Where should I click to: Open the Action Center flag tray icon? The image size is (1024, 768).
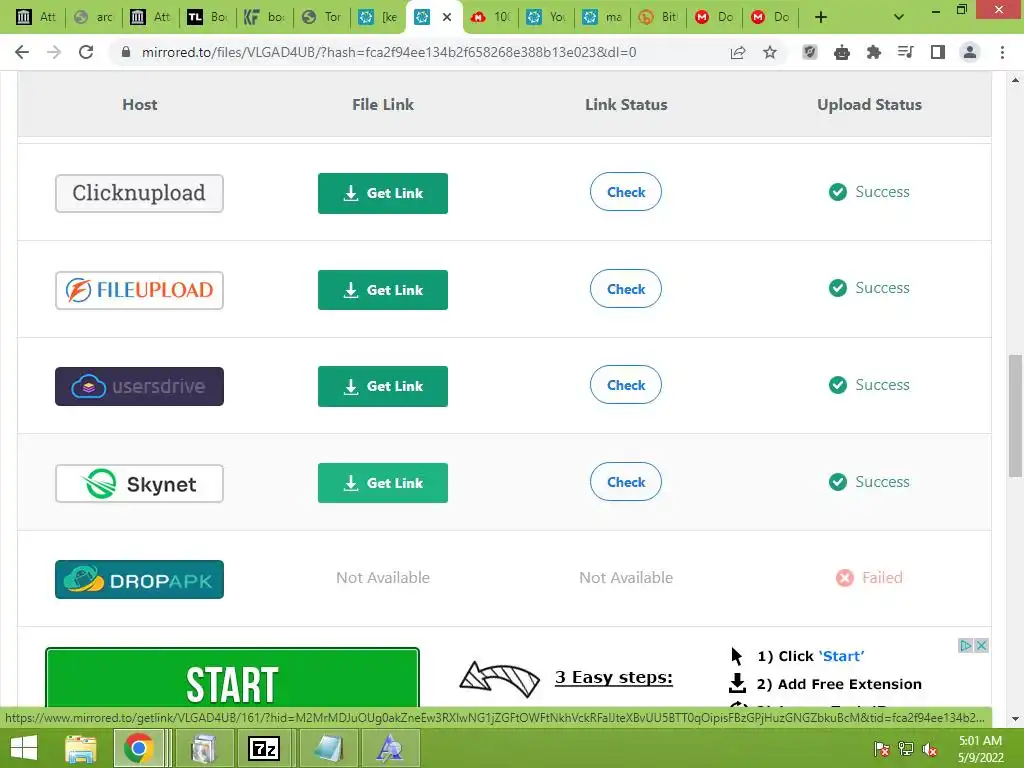pos(882,749)
